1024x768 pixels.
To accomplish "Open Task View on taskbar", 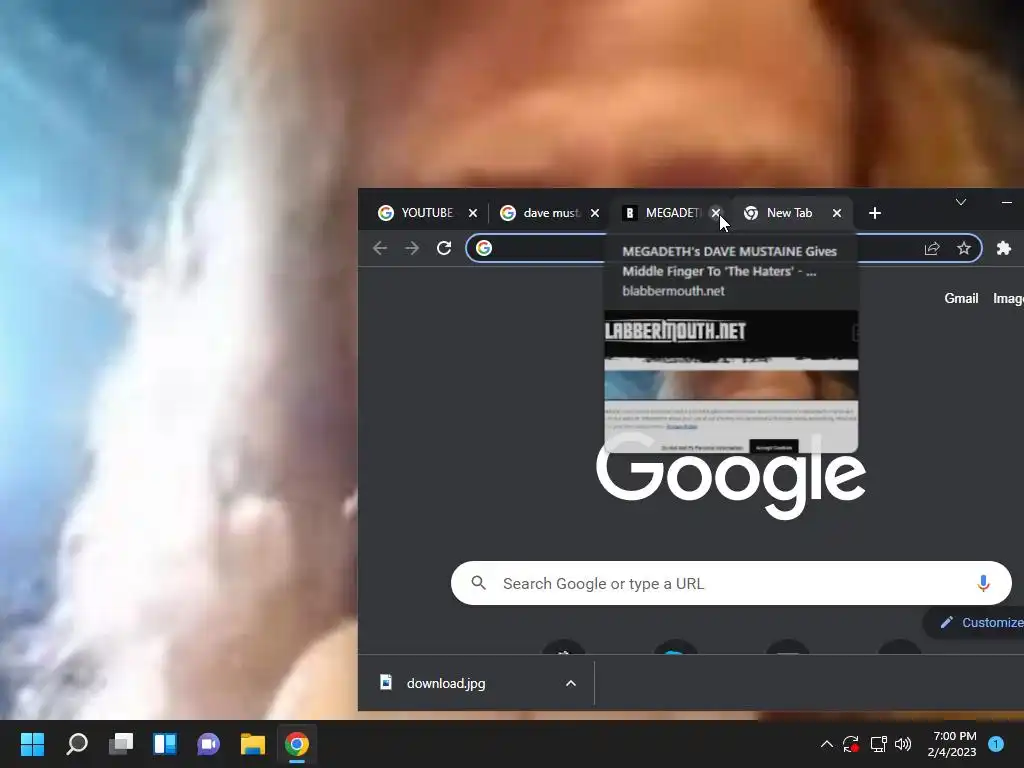I will click(x=121, y=744).
